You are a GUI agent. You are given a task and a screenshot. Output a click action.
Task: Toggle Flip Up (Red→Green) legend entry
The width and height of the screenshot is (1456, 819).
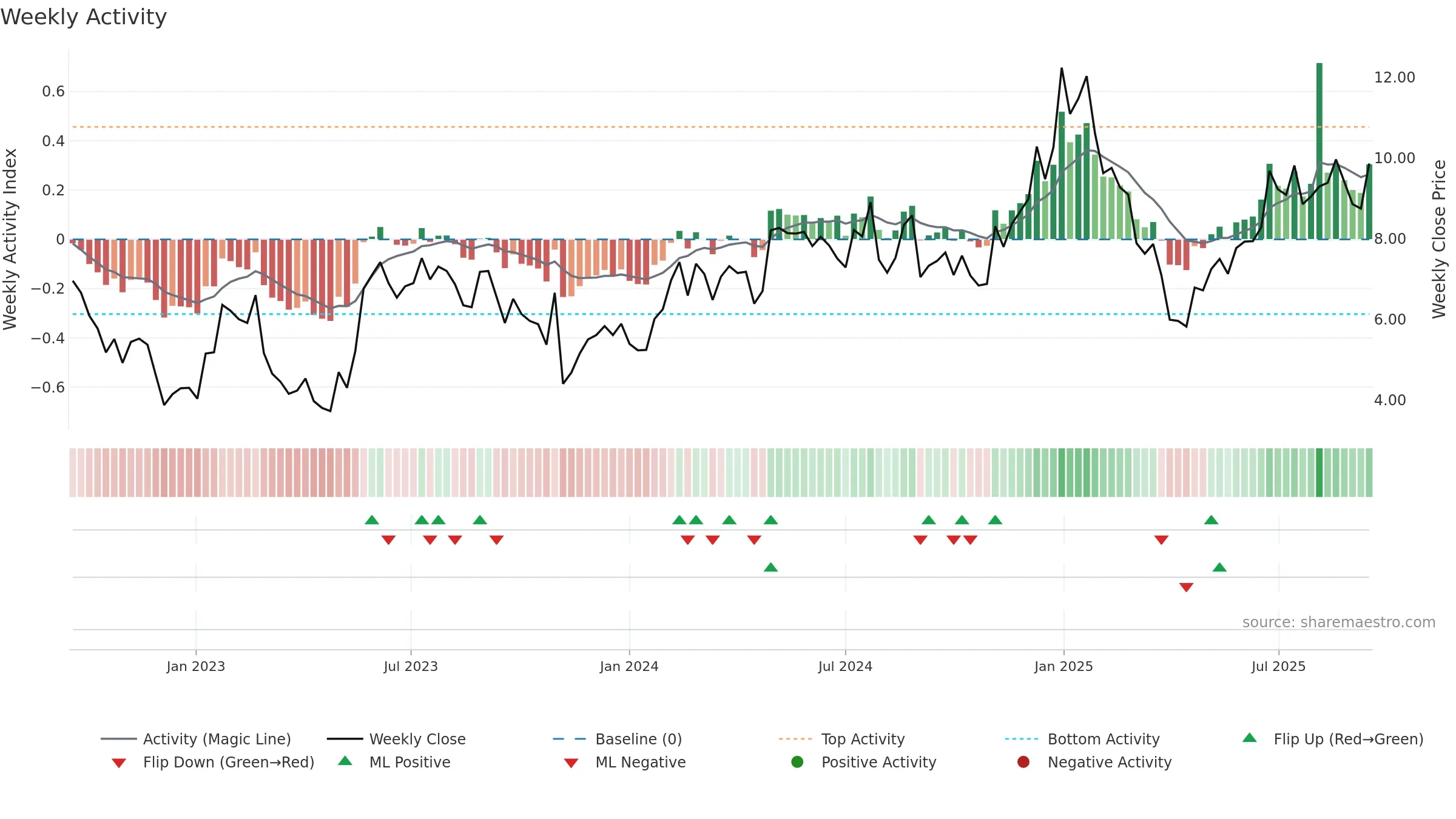[x=1332, y=739]
